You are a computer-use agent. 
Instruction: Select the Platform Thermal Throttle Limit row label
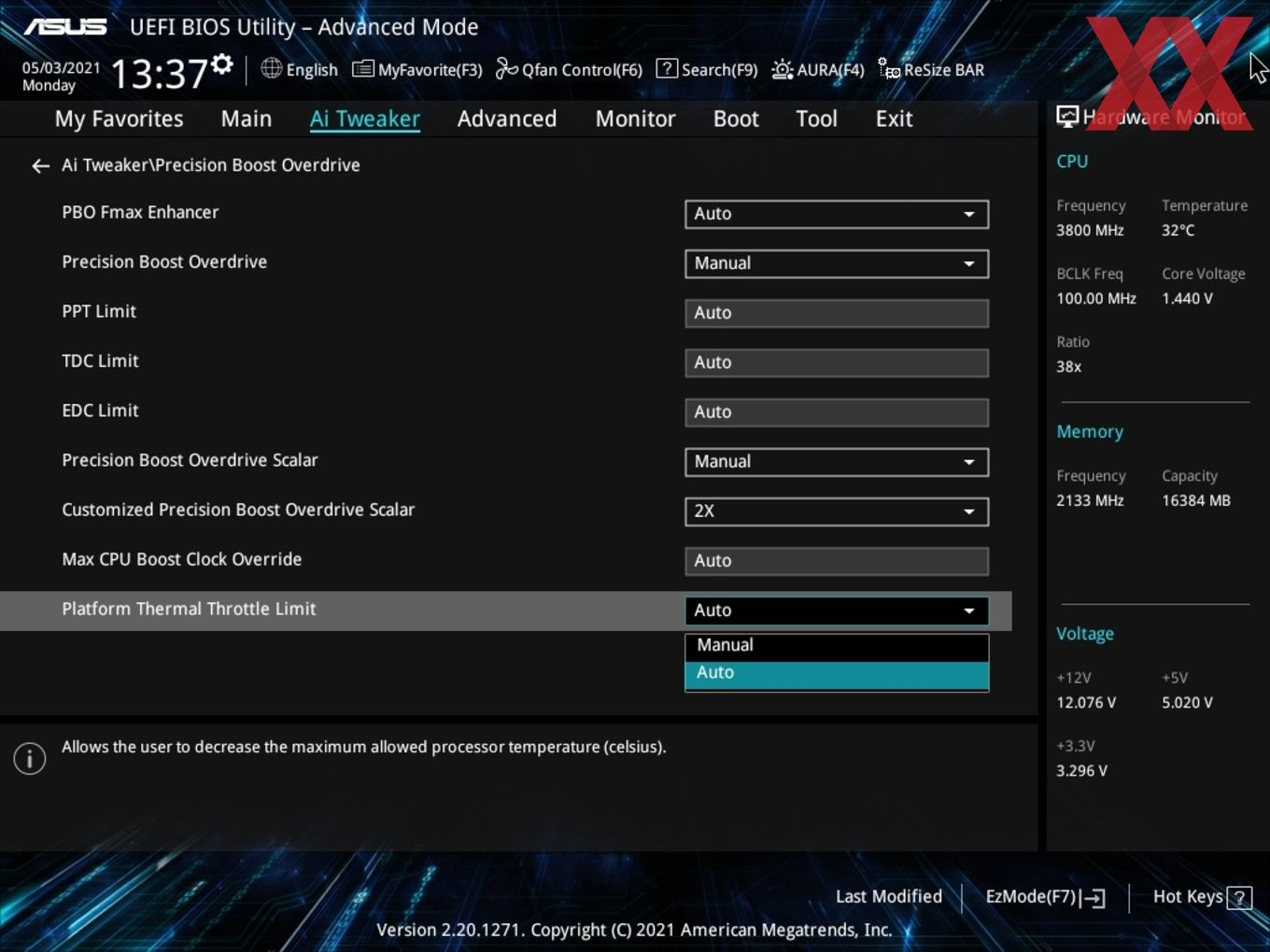coord(189,609)
